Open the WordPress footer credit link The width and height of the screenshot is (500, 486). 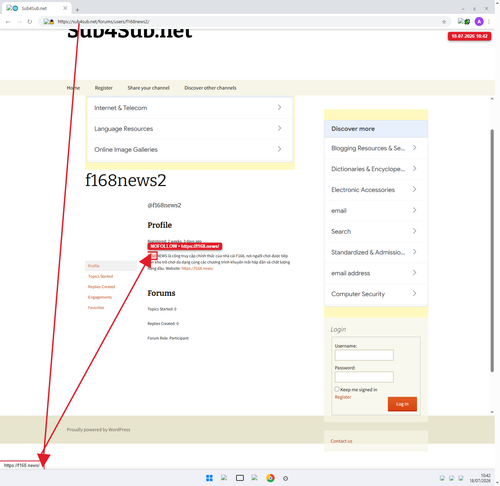pyautogui.click(x=98, y=430)
